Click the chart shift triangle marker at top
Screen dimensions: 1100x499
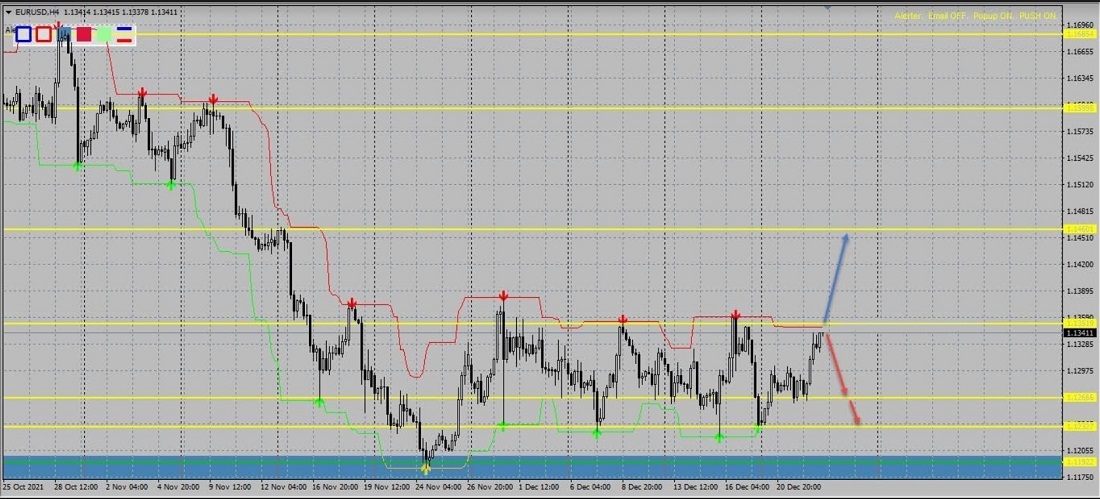[x=827, y=8]
